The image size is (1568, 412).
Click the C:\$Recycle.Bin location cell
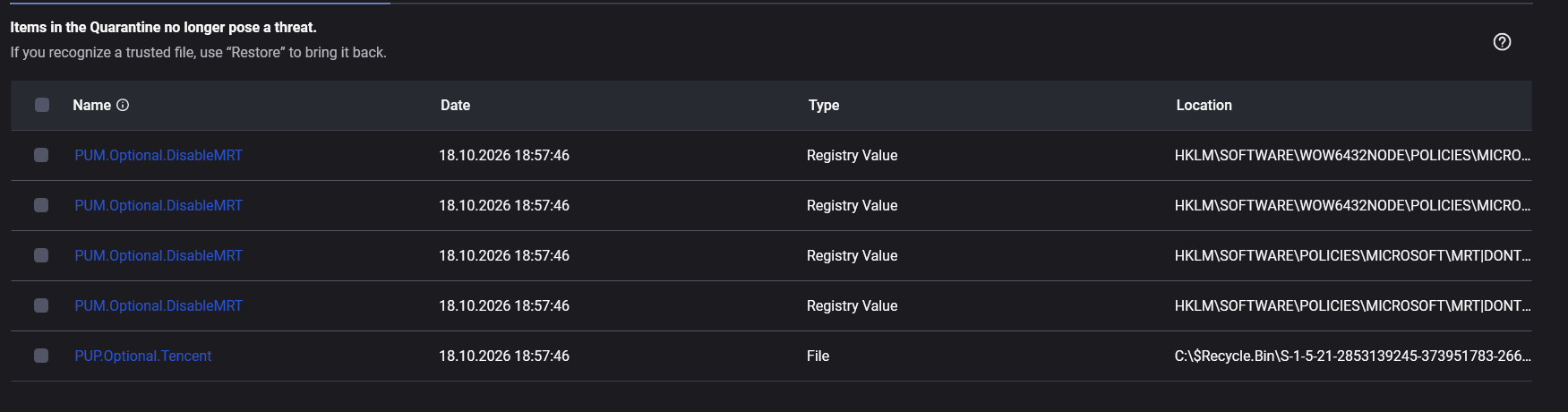point(1352,356)
